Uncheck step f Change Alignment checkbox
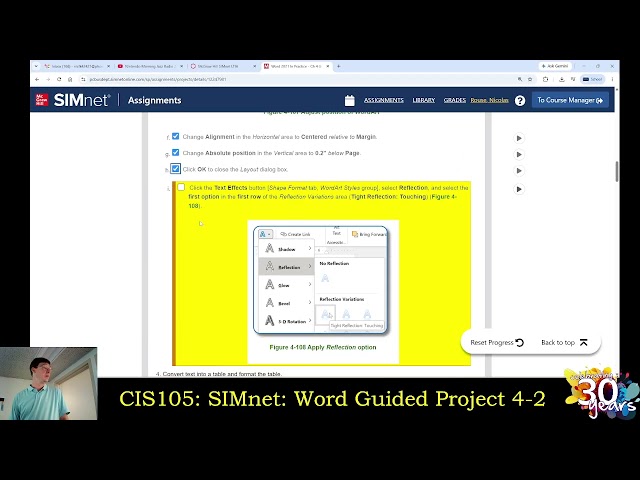This screenshot has width=640, height=480. (176, 136)
